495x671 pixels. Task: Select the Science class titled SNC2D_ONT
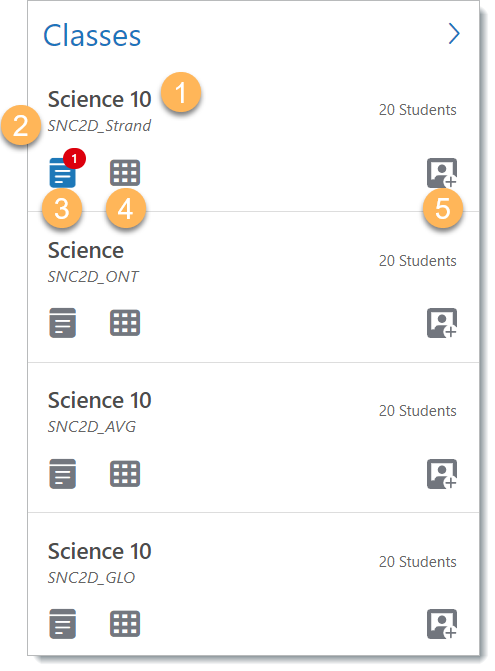(x=86, y=250)
